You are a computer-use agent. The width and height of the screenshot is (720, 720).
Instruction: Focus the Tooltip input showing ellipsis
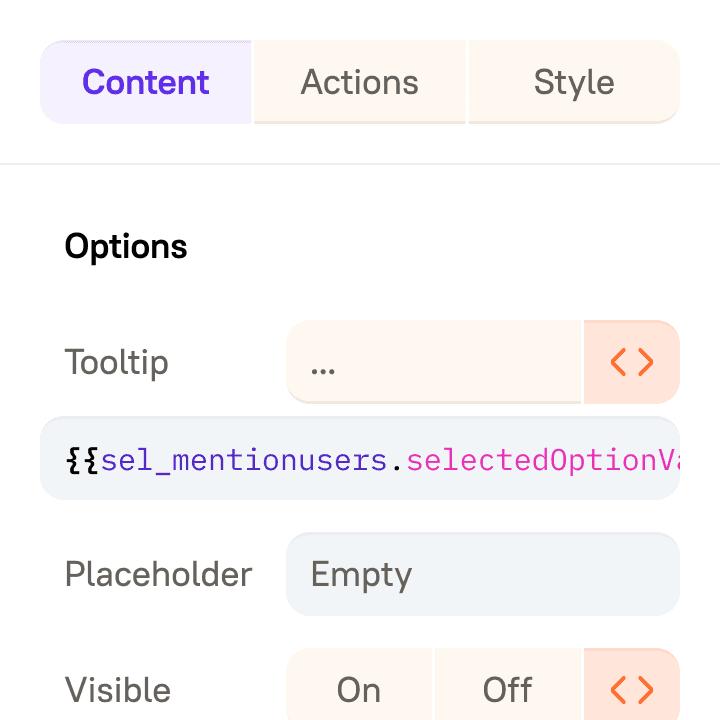(x=433, y=362)
